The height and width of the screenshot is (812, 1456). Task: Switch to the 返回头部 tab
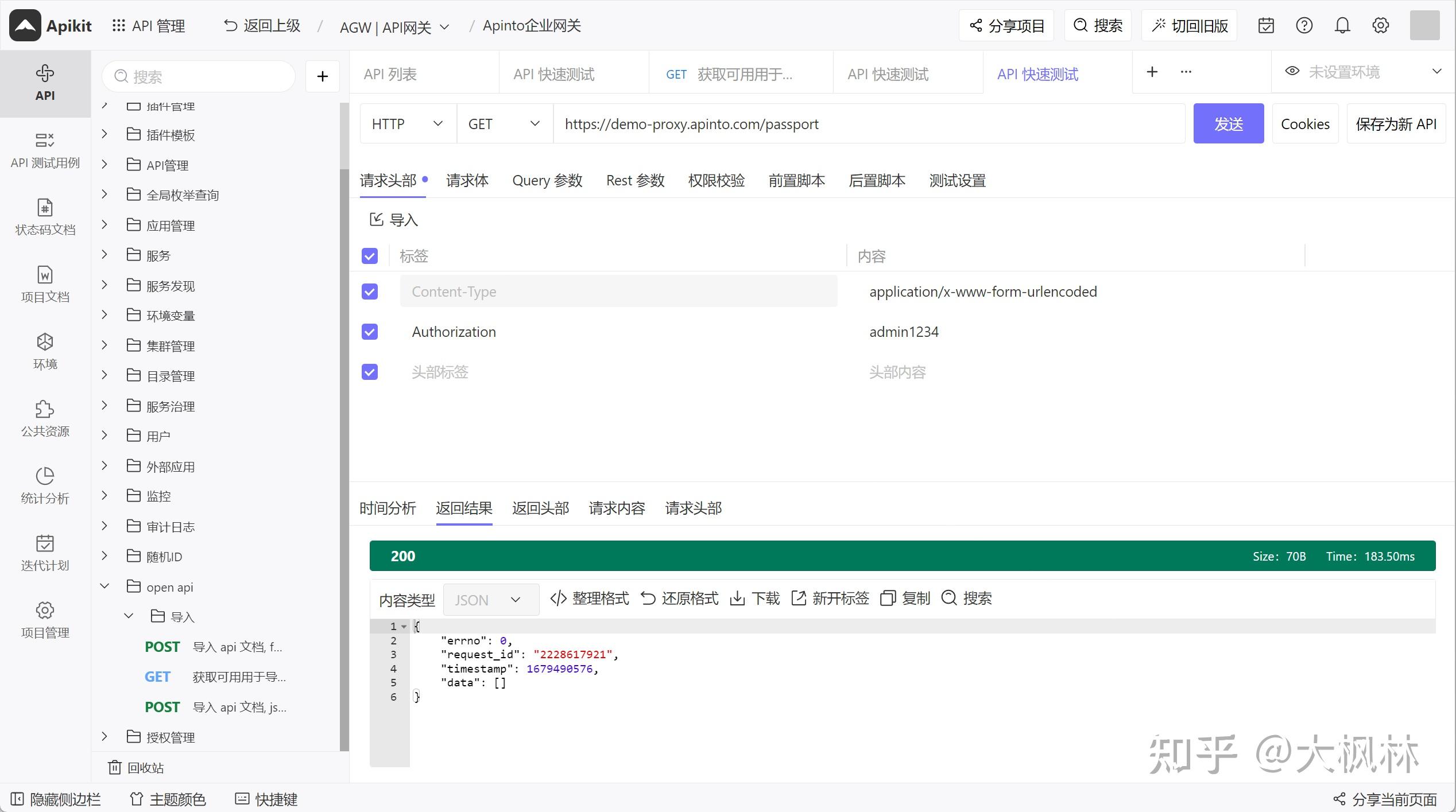click(539, 508)
